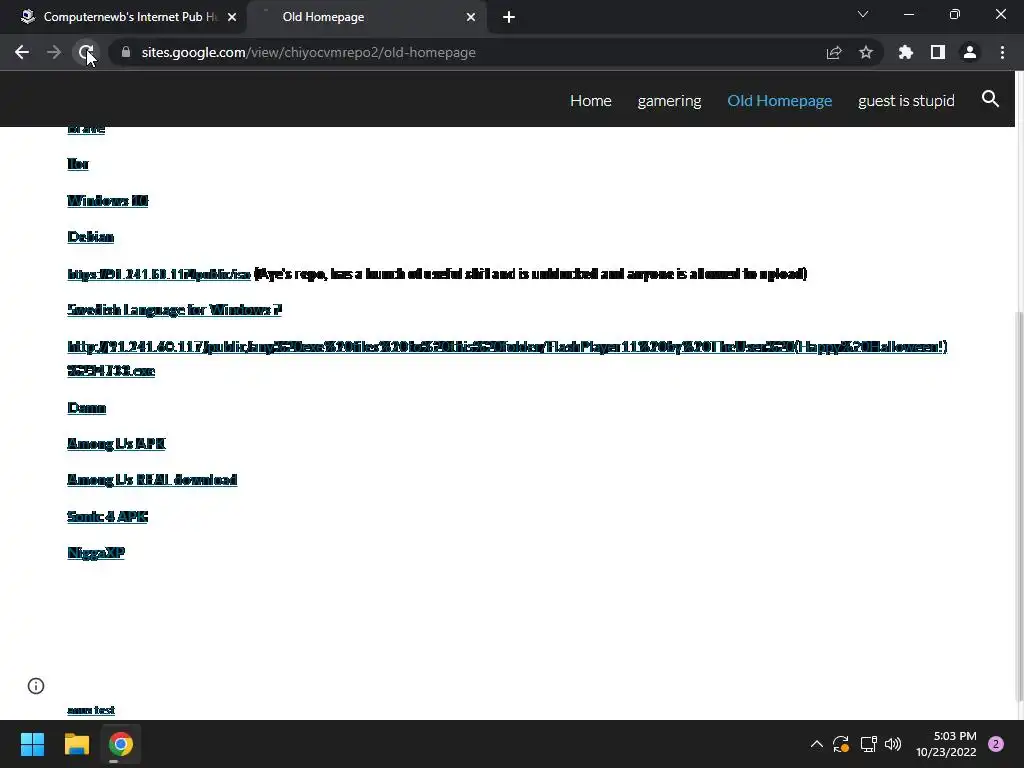The image size is (1024, 768).
Task: Share this page using share icon
Action: (x=834, y=52)
